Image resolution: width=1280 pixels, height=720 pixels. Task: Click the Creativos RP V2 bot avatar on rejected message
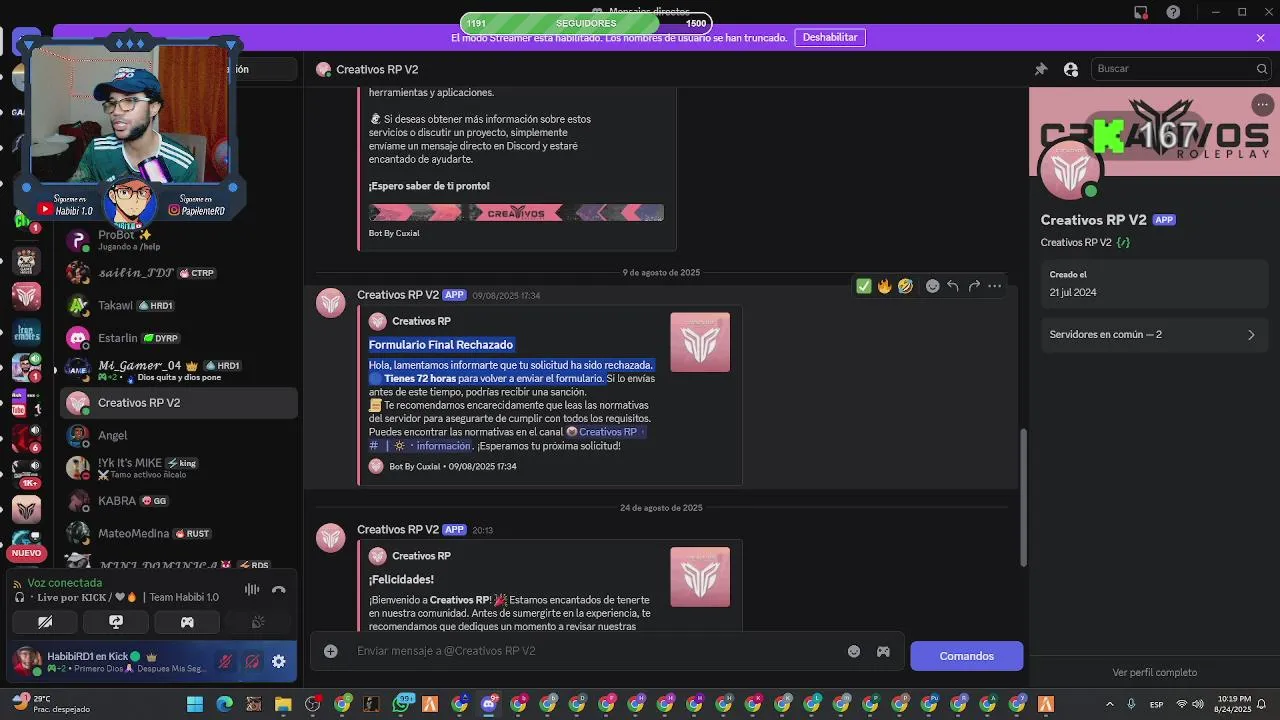pyautogui.click(x=331, y=303)
